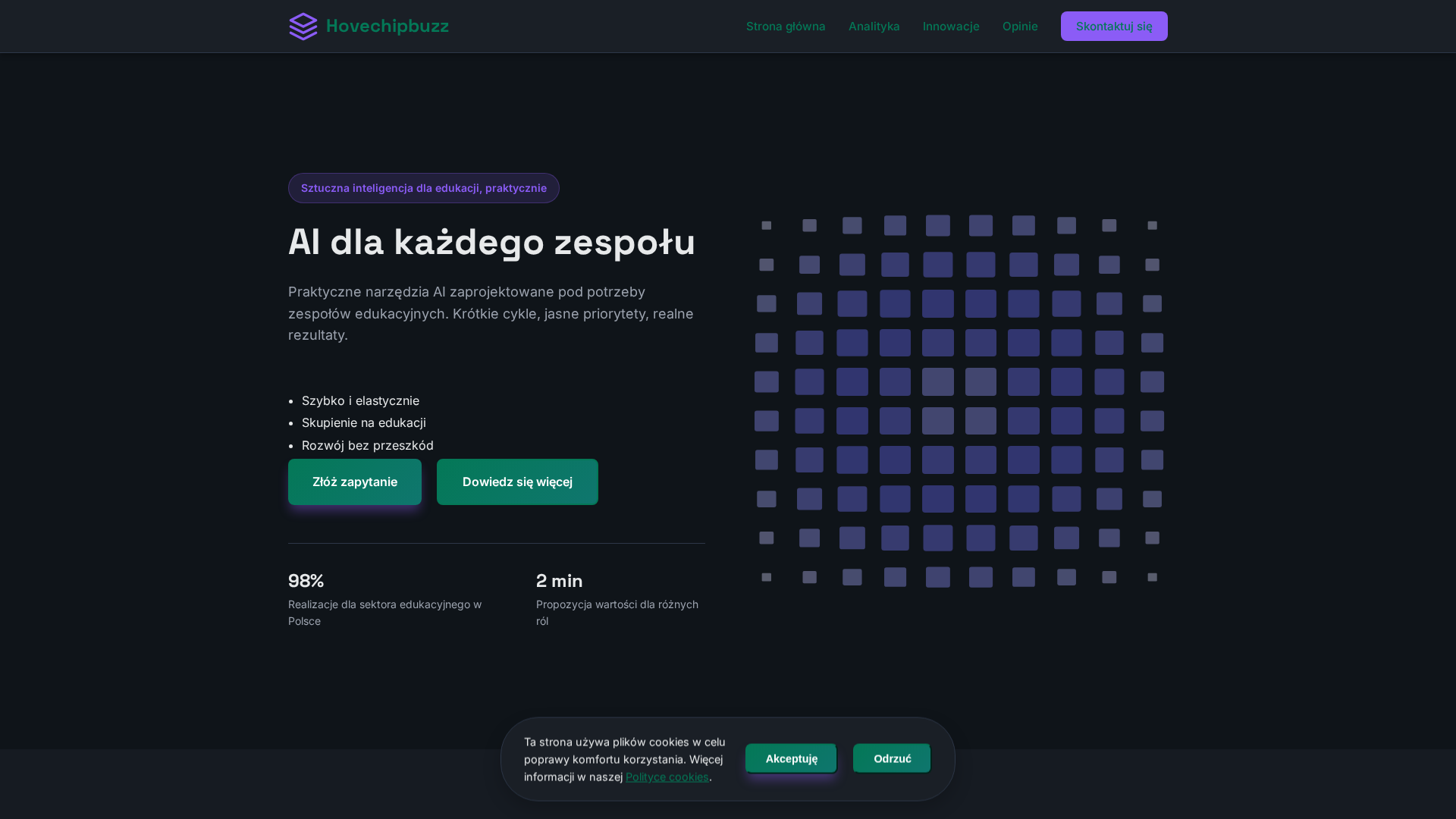1456x819 pixels.
Task: Click text Propozycja wartości dla różnych ról
Action: point(617,613)
